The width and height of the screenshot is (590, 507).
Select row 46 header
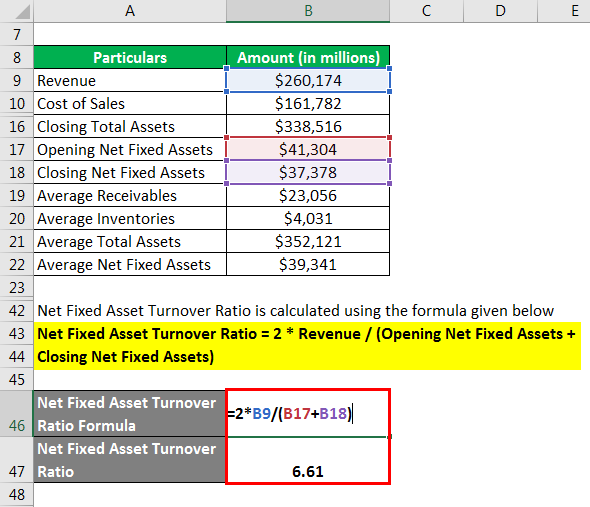17,414
